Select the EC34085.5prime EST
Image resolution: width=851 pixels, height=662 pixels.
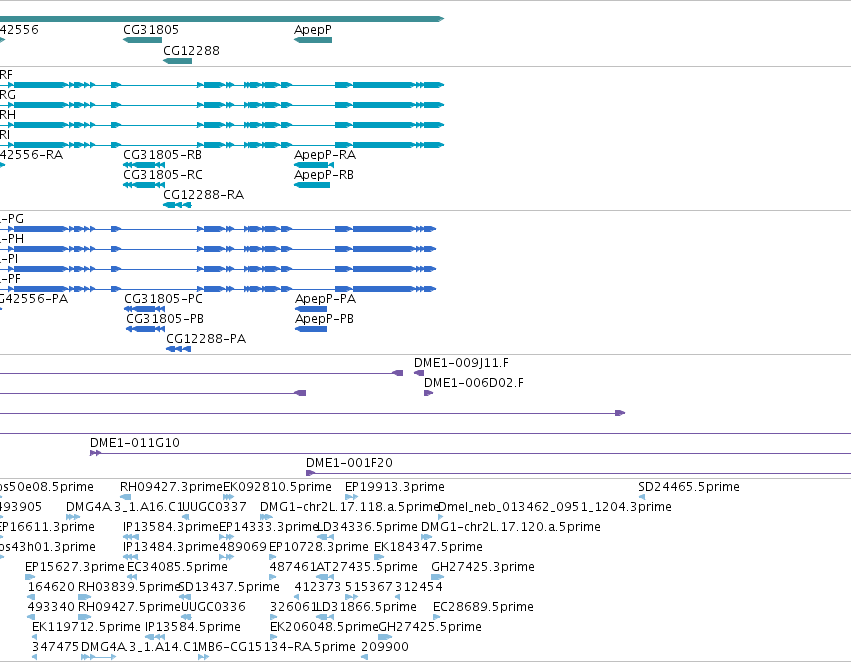coord(177,567)
